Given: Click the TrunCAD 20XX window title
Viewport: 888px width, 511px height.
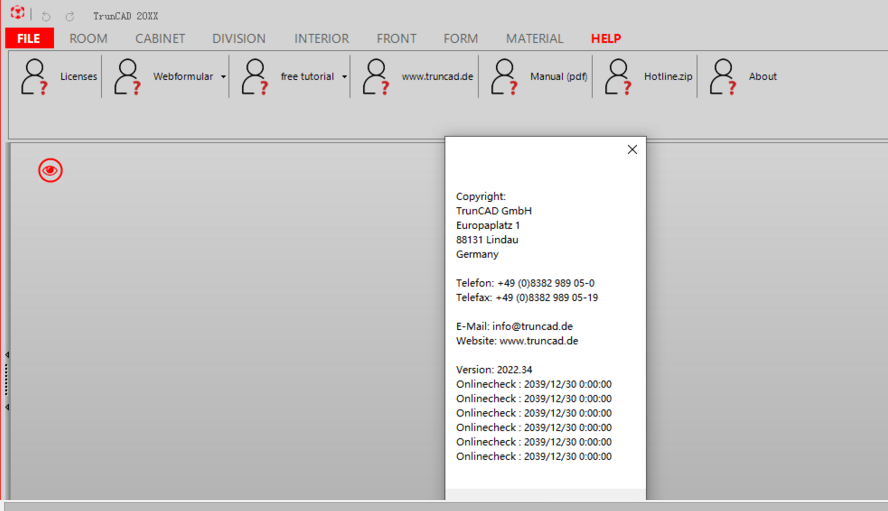Looking at the screenshot, I should [x=126, y=16].
